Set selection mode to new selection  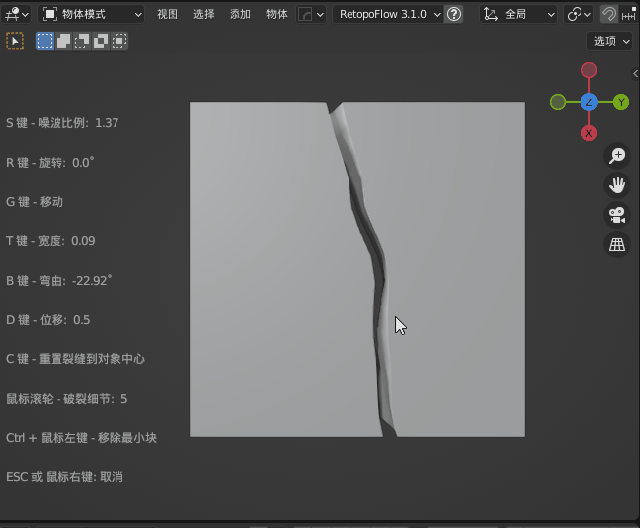point(45,41)
